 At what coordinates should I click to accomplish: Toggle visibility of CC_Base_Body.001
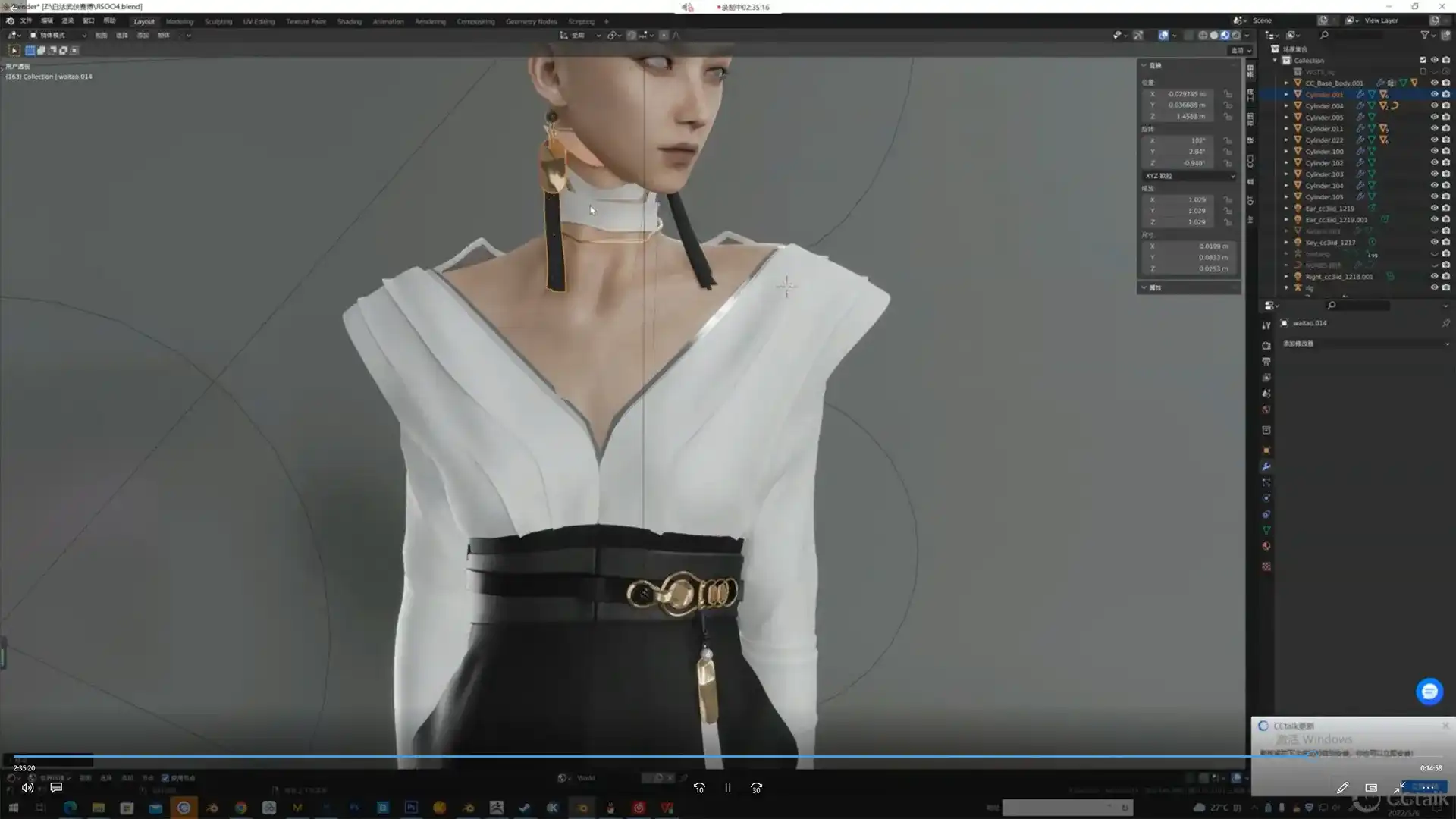point(1433,83)
